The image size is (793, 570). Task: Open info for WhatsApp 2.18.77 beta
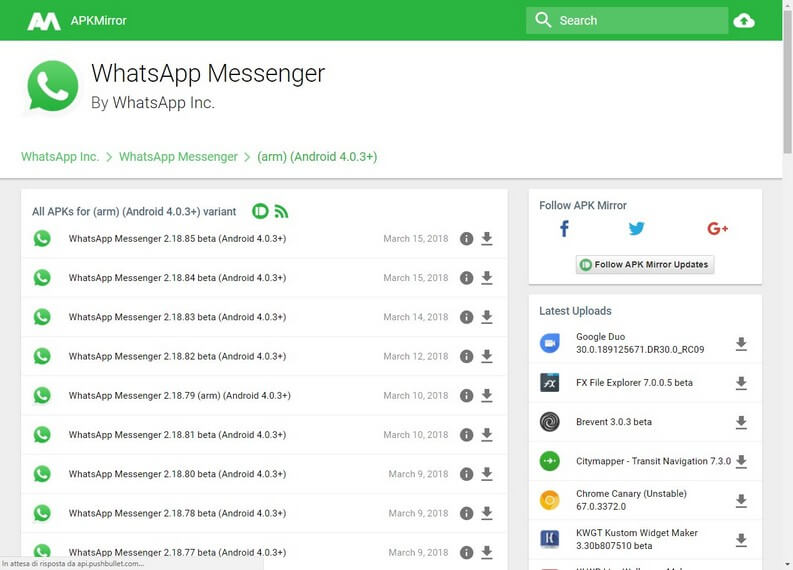[466, 552]
